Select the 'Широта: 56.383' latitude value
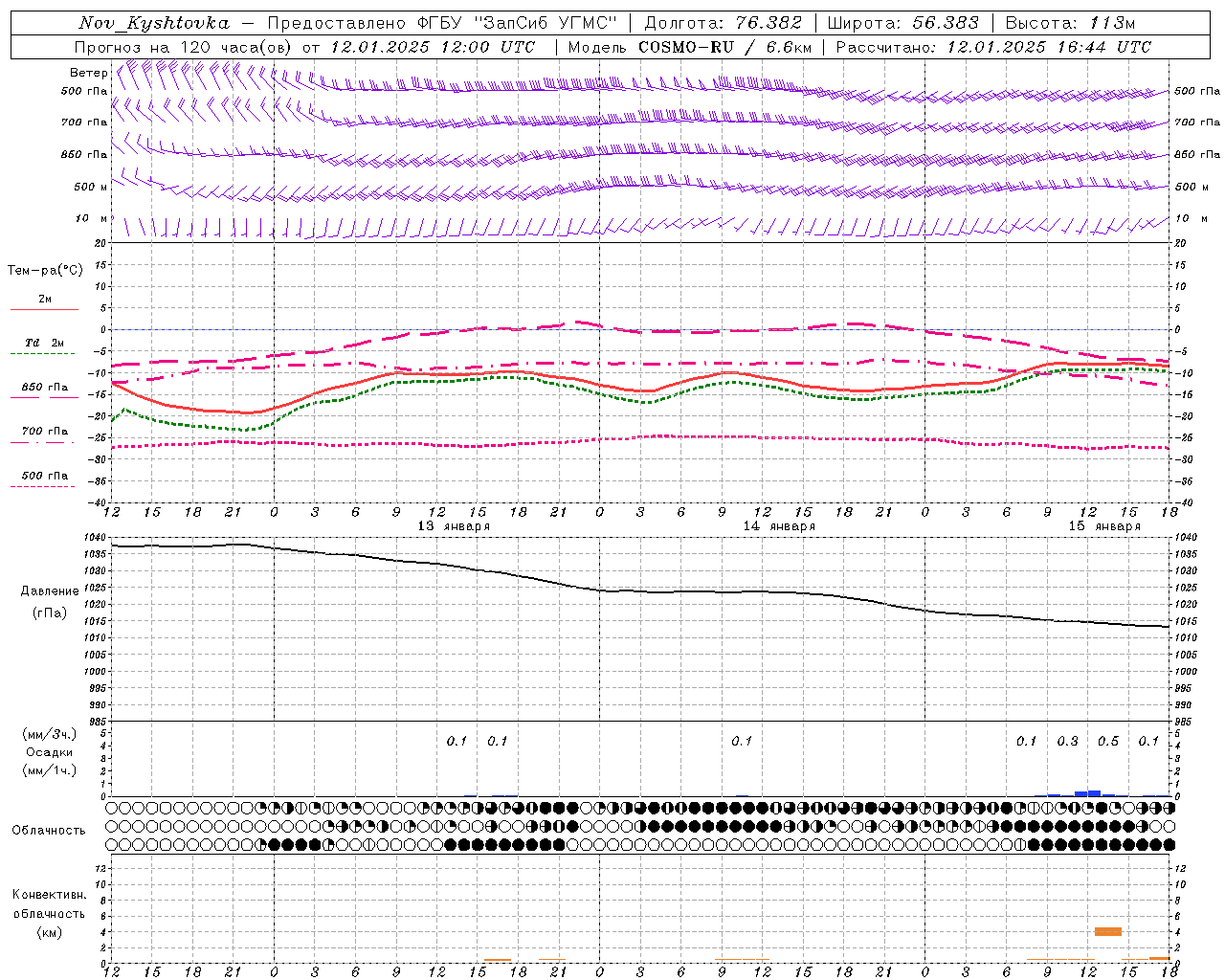 tap(903, 23)
